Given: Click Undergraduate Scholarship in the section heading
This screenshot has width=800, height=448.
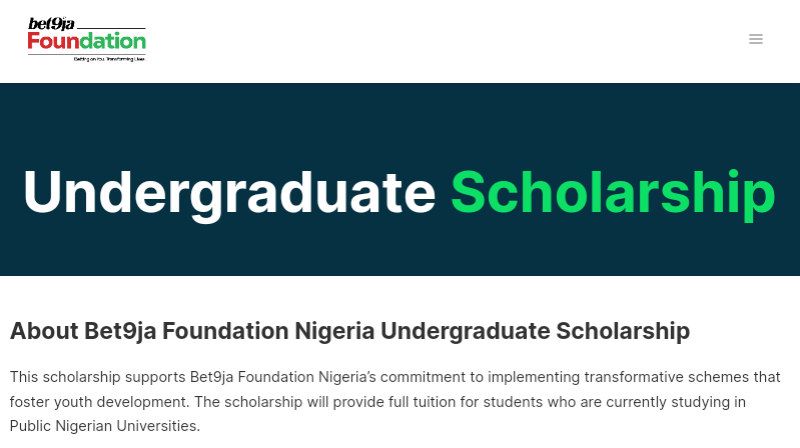Looking at the screenshot, I should (x=535, y=332).
